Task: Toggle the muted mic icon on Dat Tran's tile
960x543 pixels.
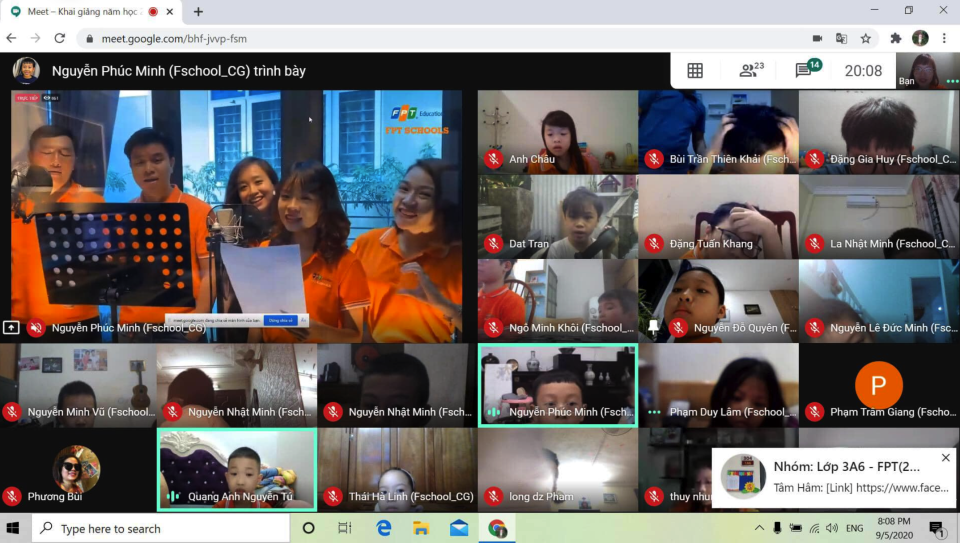Action: tap(493, 243)
